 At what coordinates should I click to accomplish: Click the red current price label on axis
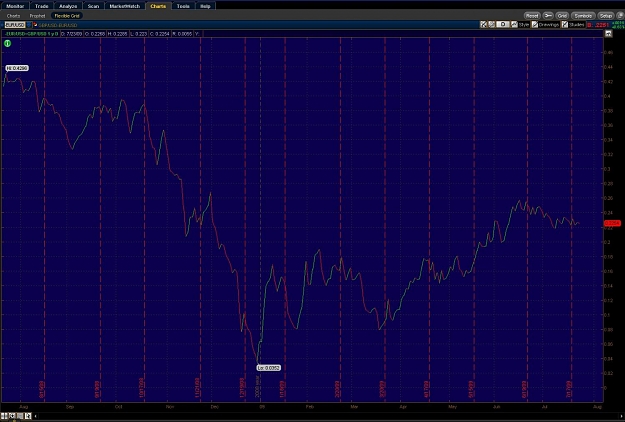[612, 223]
